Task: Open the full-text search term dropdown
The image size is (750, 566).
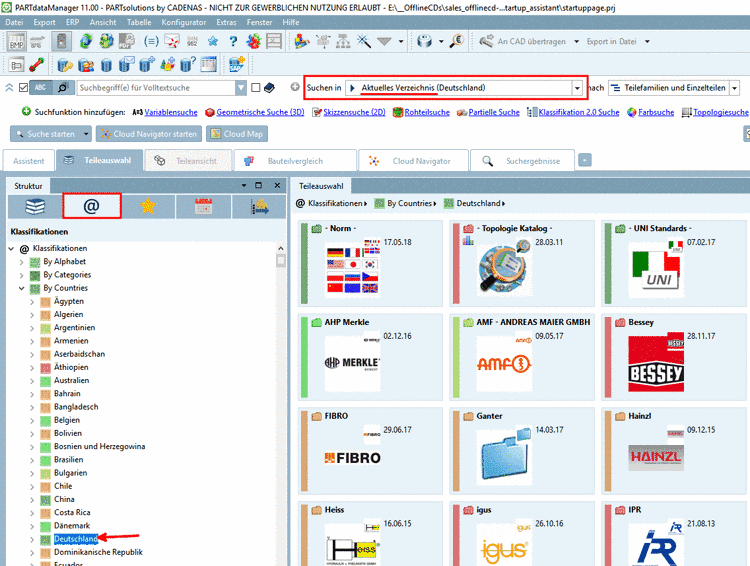Action: click(x=241, y=88)
